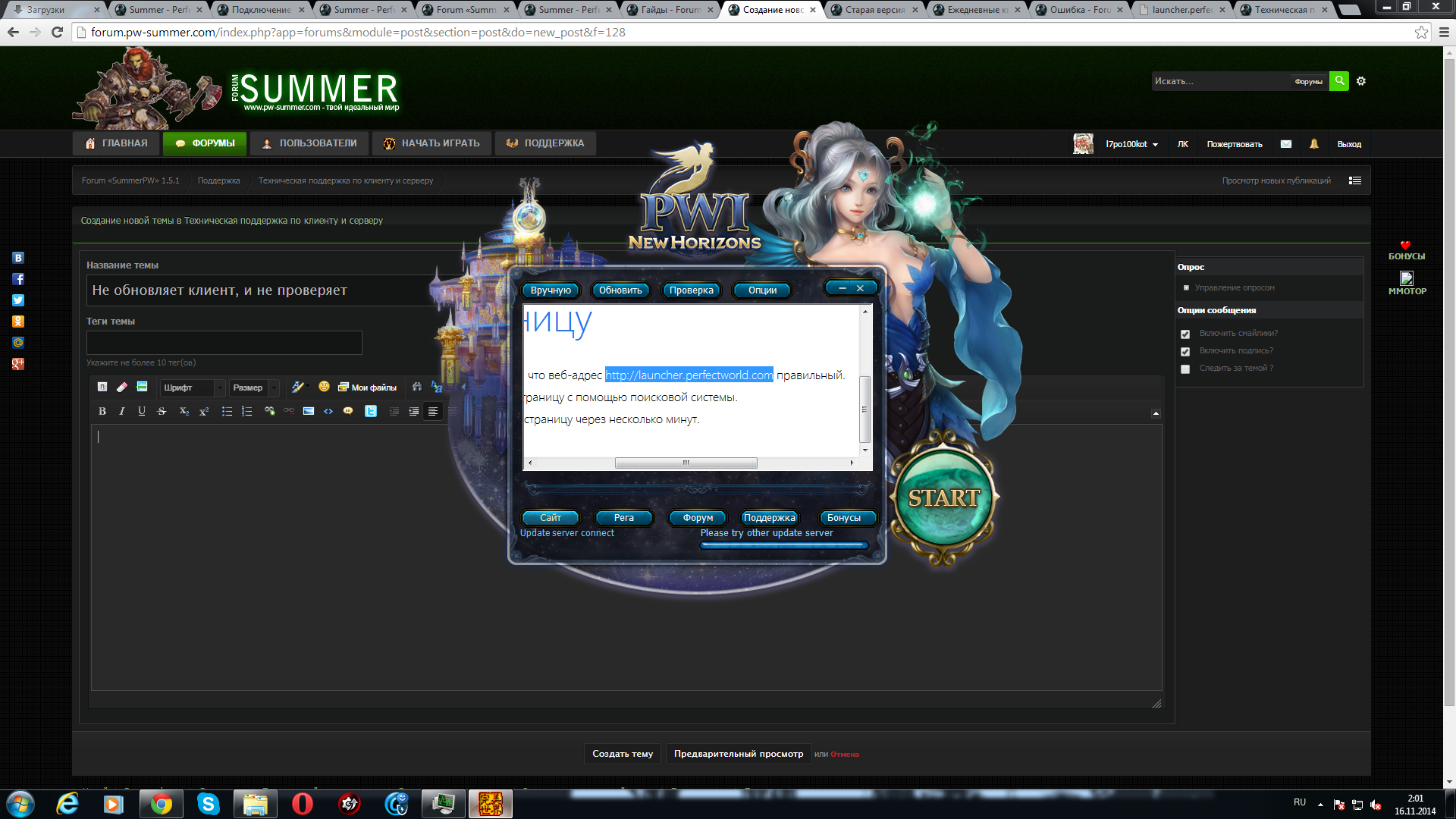Click 'Предварительный просмотр' button
Screen dimensions: 1456x819
tap(739, 754)
